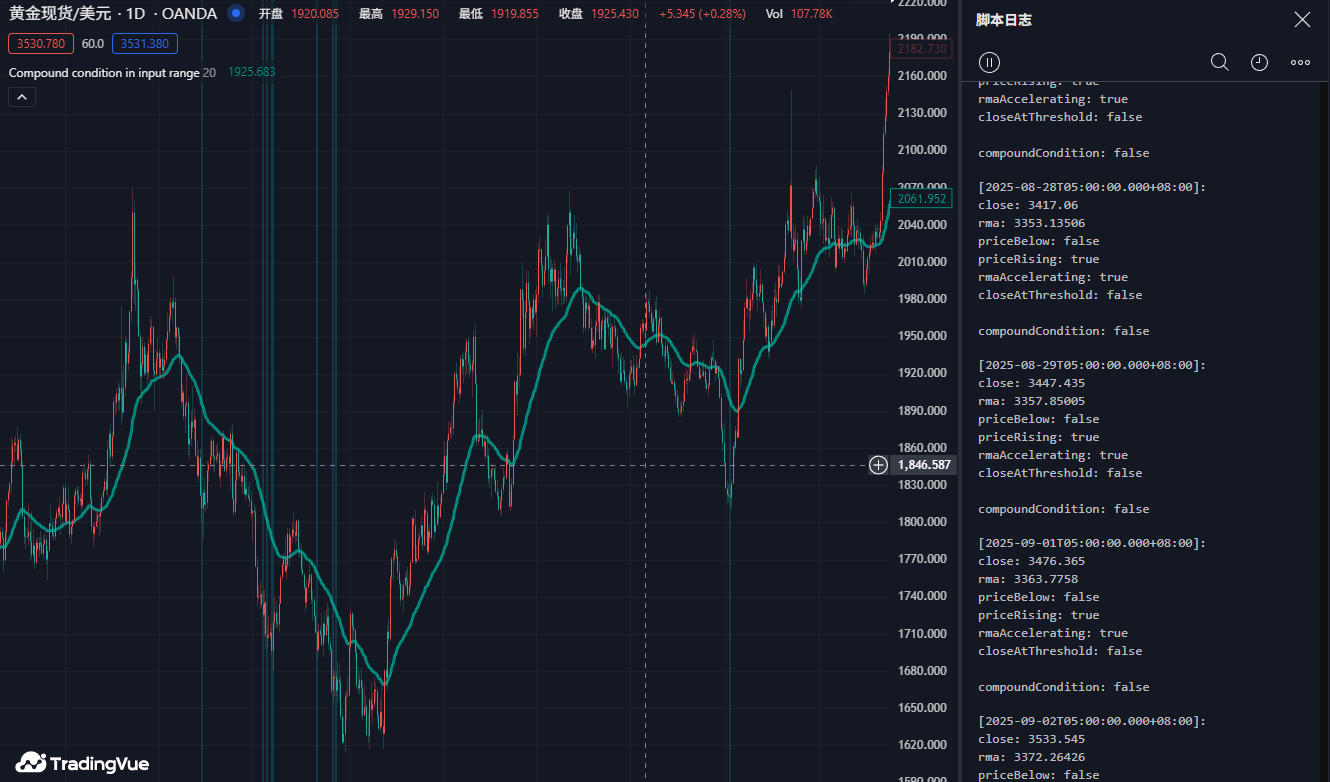Click the 脚本日志 panel title
Viewport: 1330px width, 782px height.
coord(1004,20)
